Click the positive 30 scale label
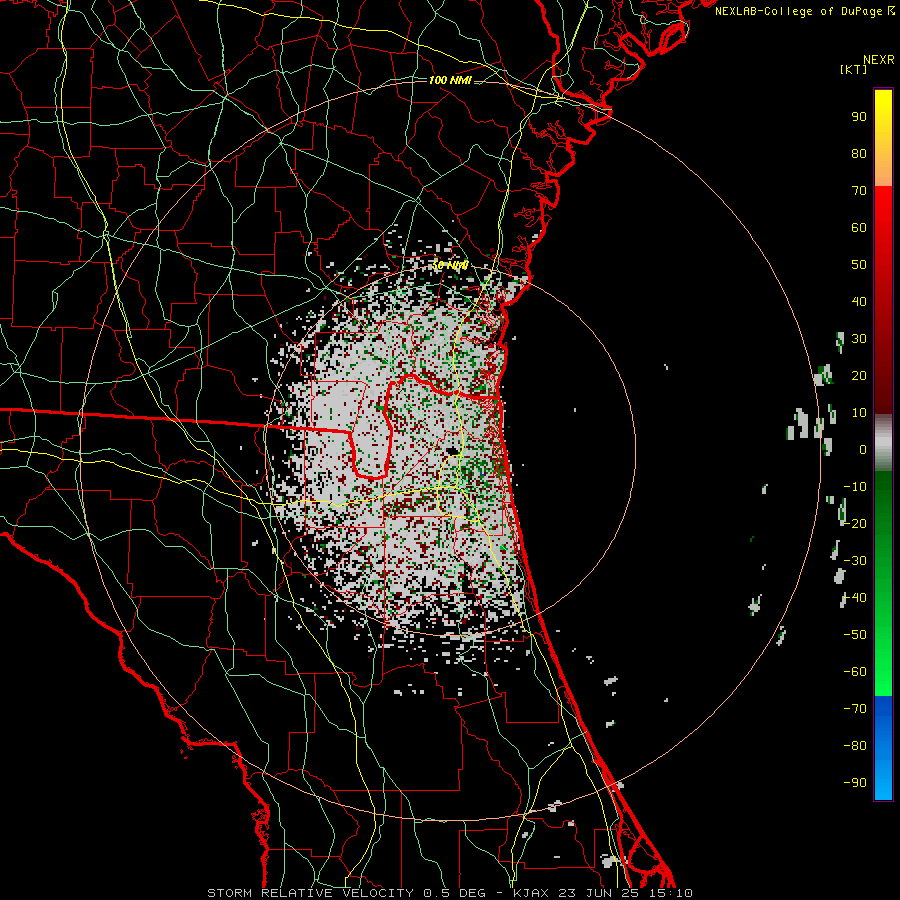Viewport: 900px width, 900px height. pyautogui.click(x=859, y=339)
